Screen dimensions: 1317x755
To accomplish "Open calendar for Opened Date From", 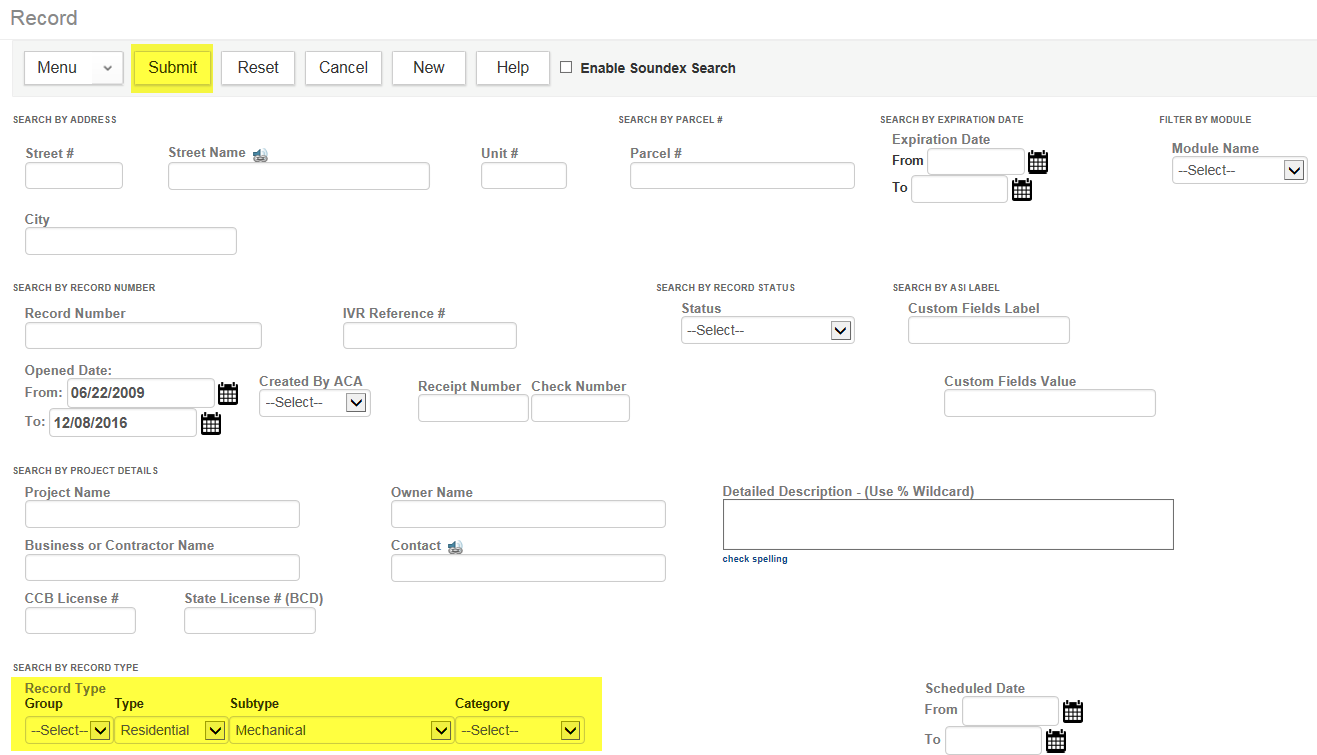I will [228, 393].
